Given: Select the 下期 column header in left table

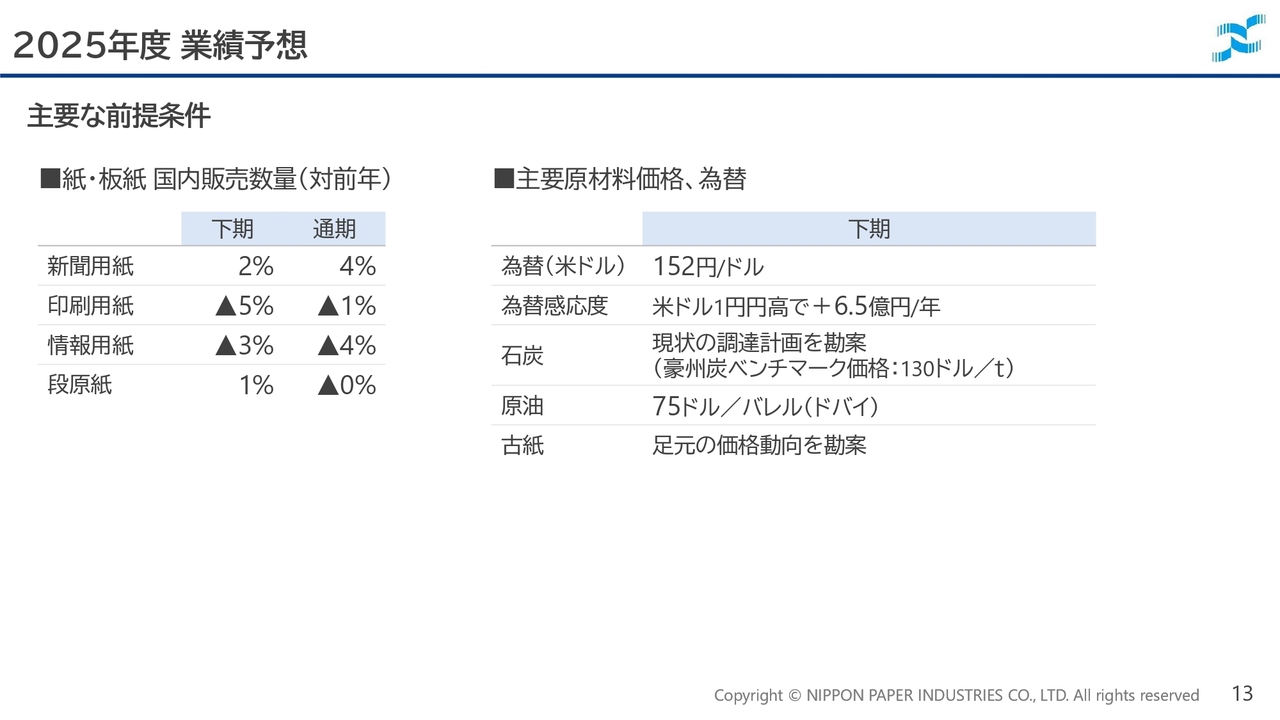Looking at the screenshot, I should (x=233, y=229).
